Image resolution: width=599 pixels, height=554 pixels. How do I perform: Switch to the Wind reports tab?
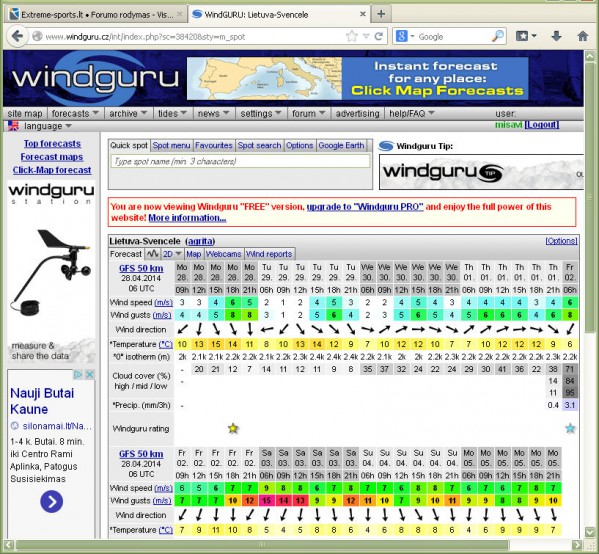(269, 254)
